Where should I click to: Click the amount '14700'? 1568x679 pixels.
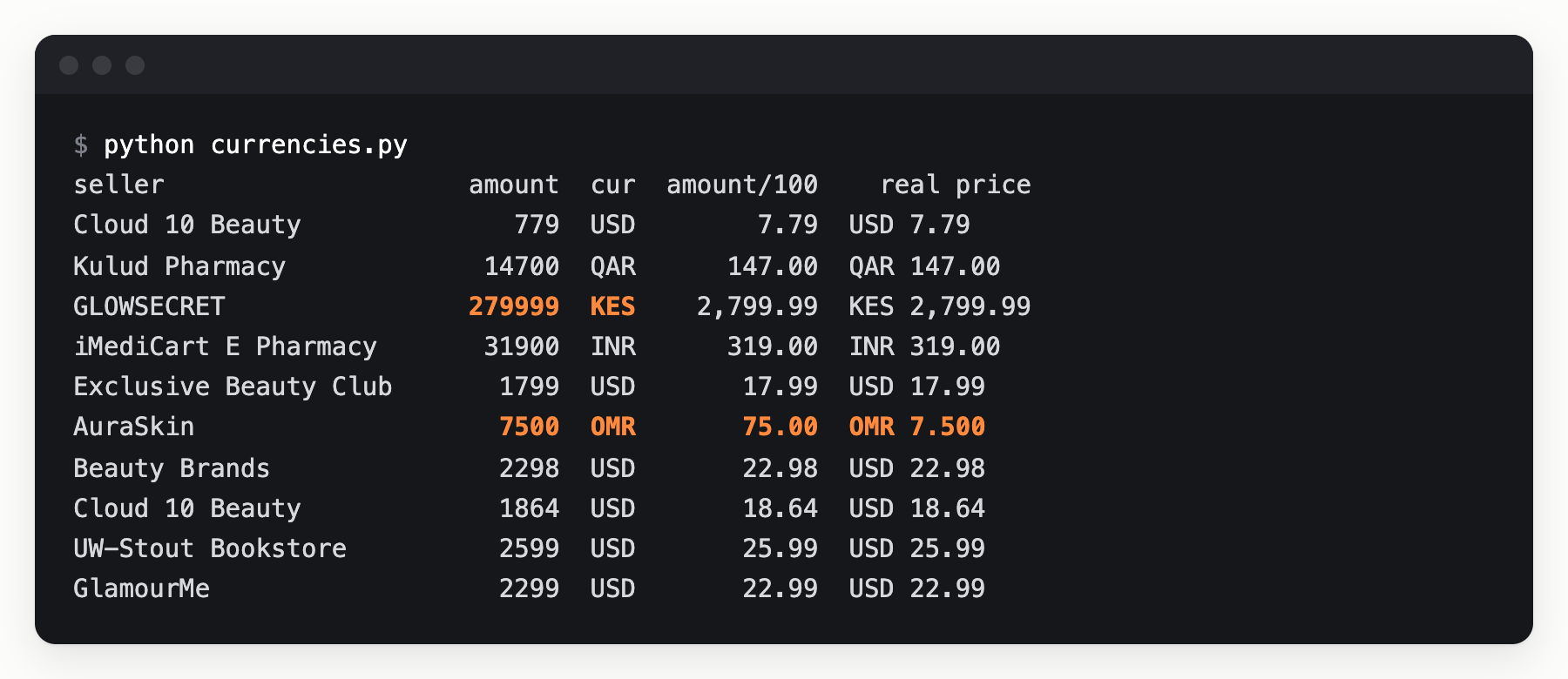[x=522, y=266]
